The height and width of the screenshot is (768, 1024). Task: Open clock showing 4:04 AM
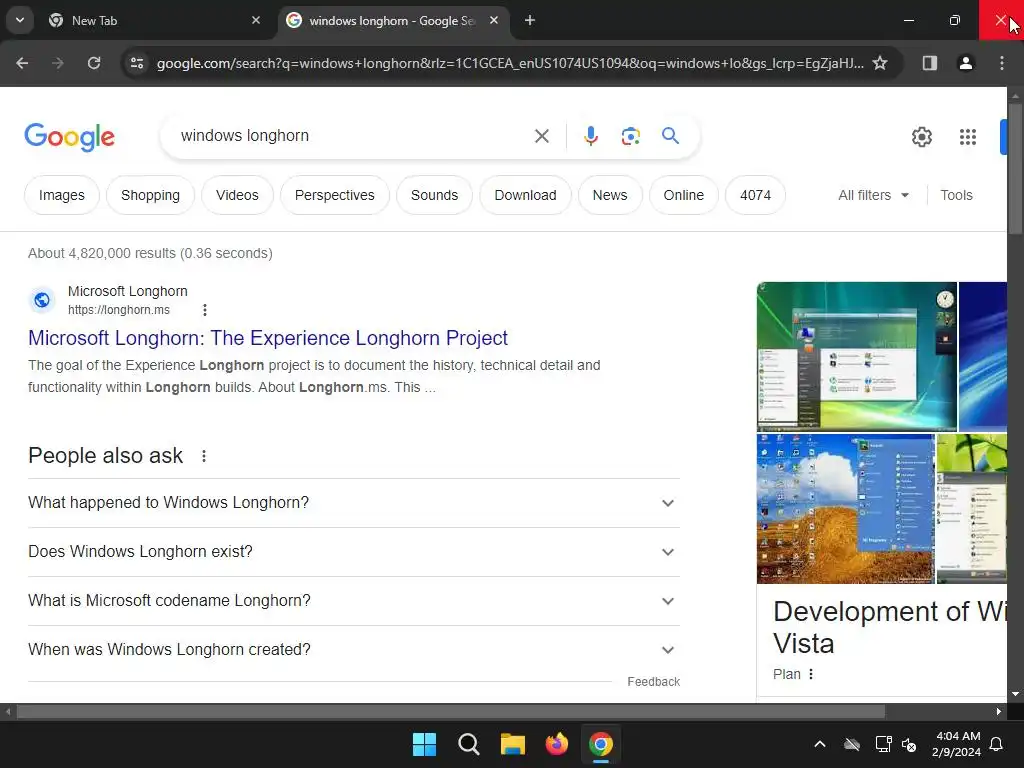click(x=957, y=744)
